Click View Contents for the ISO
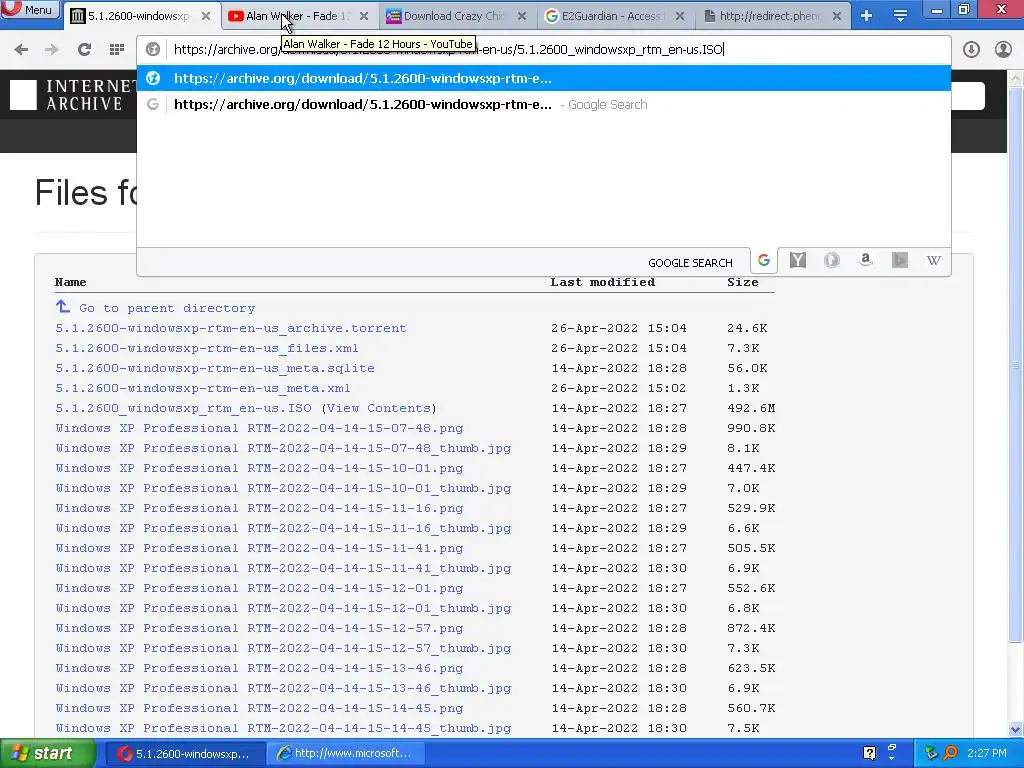1024x768 pixels. (378, 408)
